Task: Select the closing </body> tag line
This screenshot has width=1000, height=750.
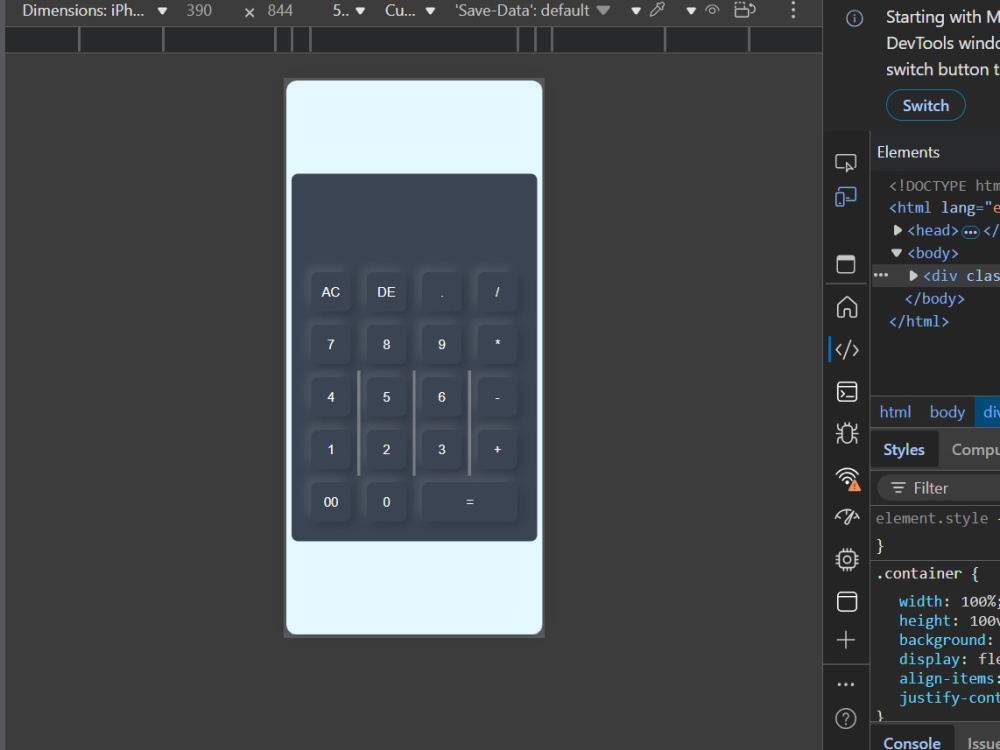Action: [x=934, y=298]
